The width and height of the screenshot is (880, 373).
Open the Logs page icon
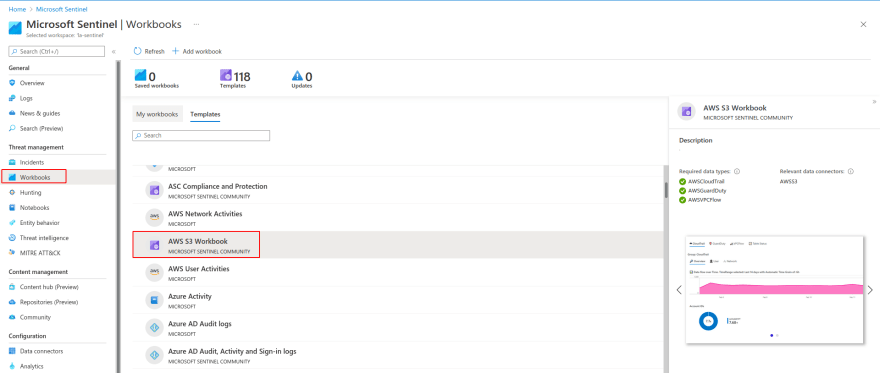point(12,98)
